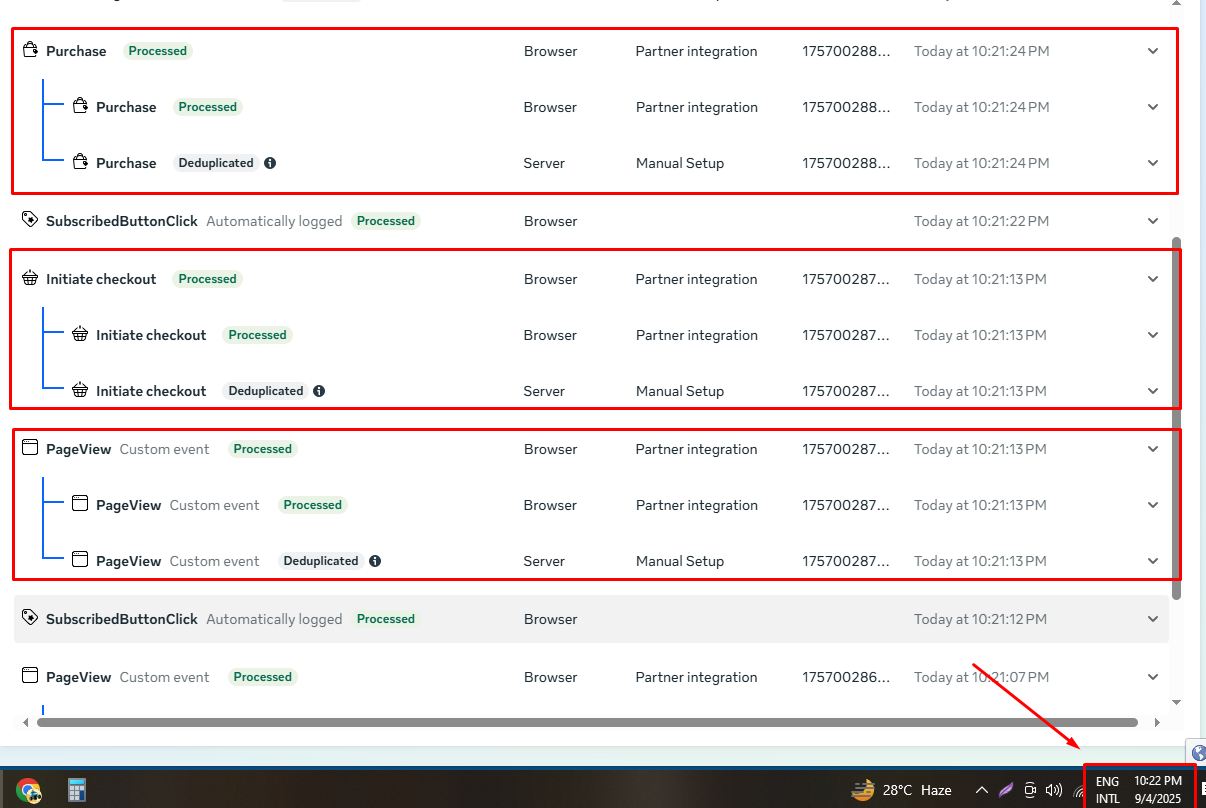Image resolution: width=1206 pixels, height=808 pixels.
Task: Open Google Chrome from the taskbar
Action: 28,790
